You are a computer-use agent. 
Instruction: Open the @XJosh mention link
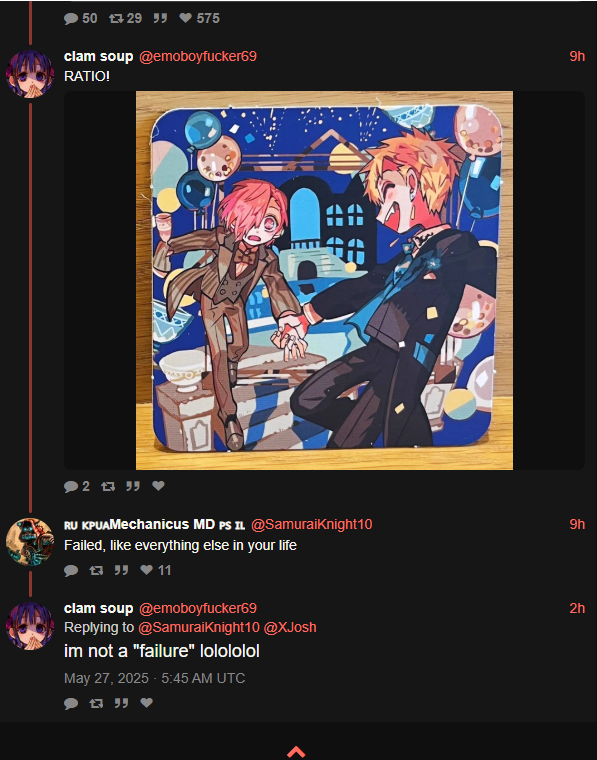pos(290,627)
